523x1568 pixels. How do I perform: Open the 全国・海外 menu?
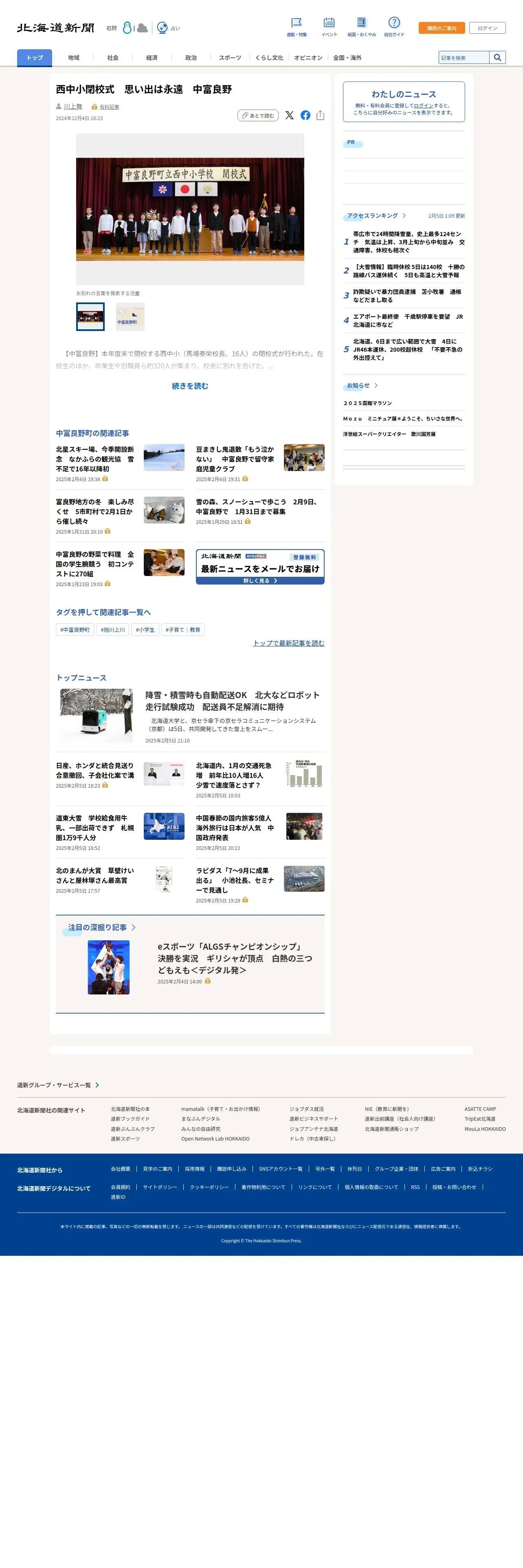347,58
